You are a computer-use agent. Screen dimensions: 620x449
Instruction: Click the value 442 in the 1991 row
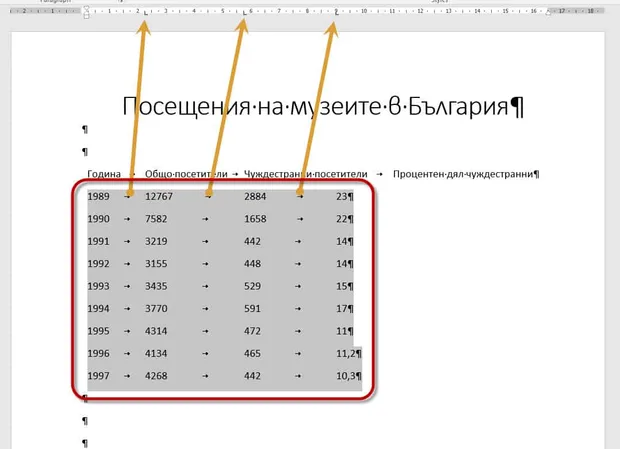tap(252, 241)
